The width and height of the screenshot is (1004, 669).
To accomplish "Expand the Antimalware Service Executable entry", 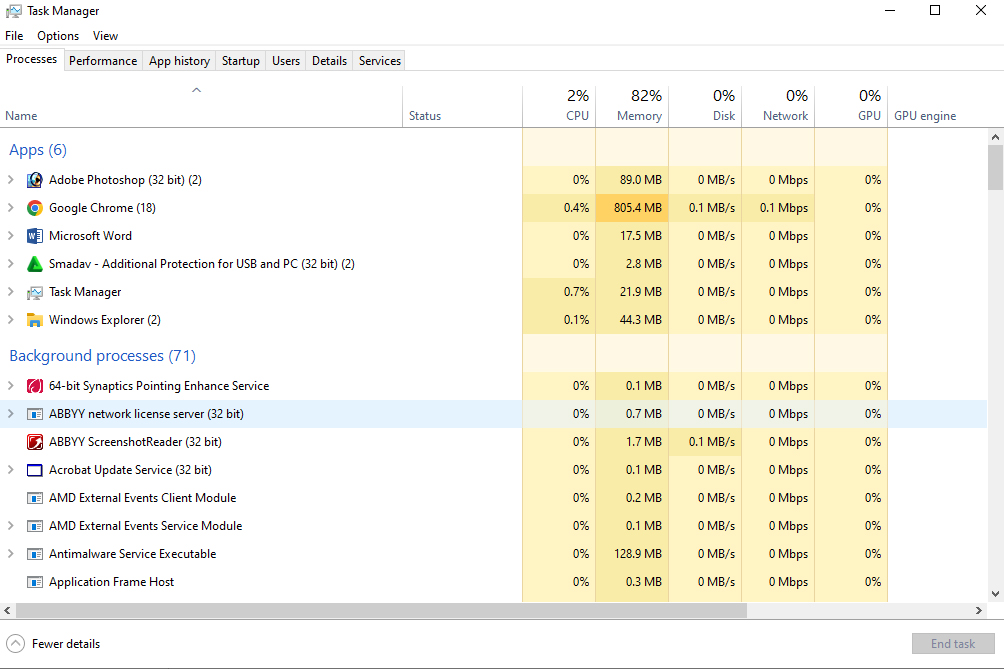I will [10, 554].
